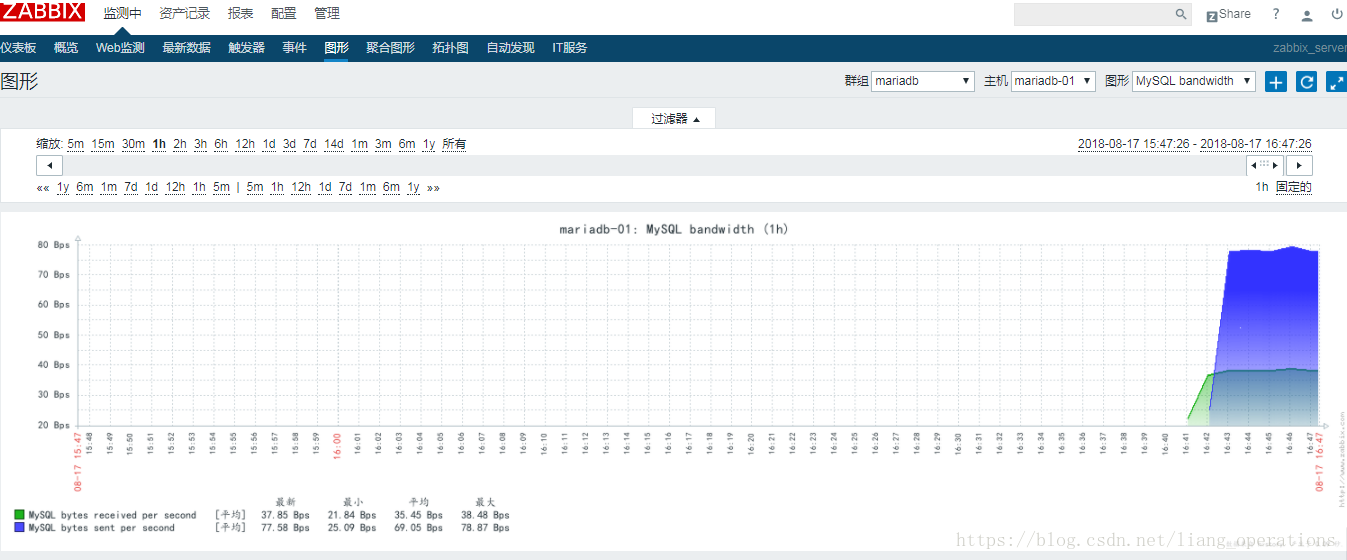This screenshot has width=1347, height=560.
Task: Click the timeline scrollbar handle
Action: [1265, 165]
